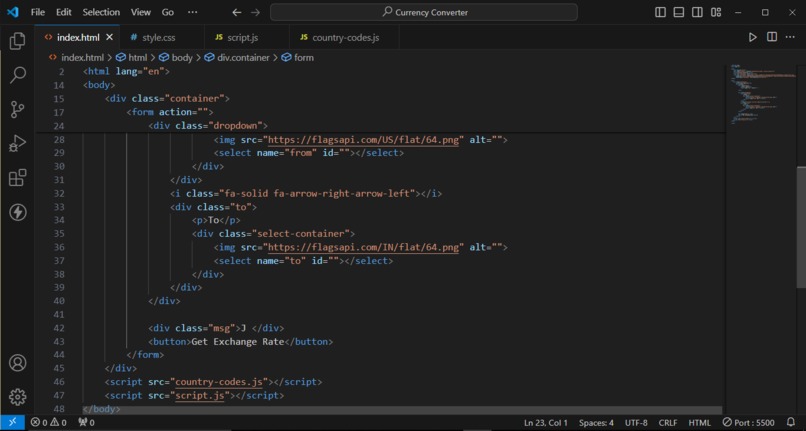Viewport: 806px width, 431px height.
Task: Change language mode via HTML status item
Action: click(700, 423)
